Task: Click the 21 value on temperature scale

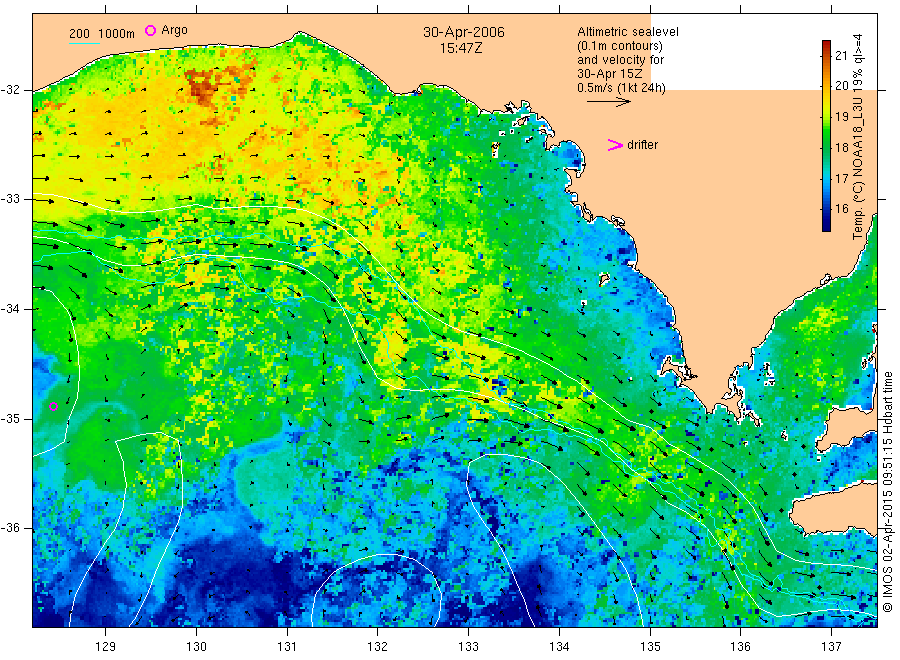Action: [841, 56]
